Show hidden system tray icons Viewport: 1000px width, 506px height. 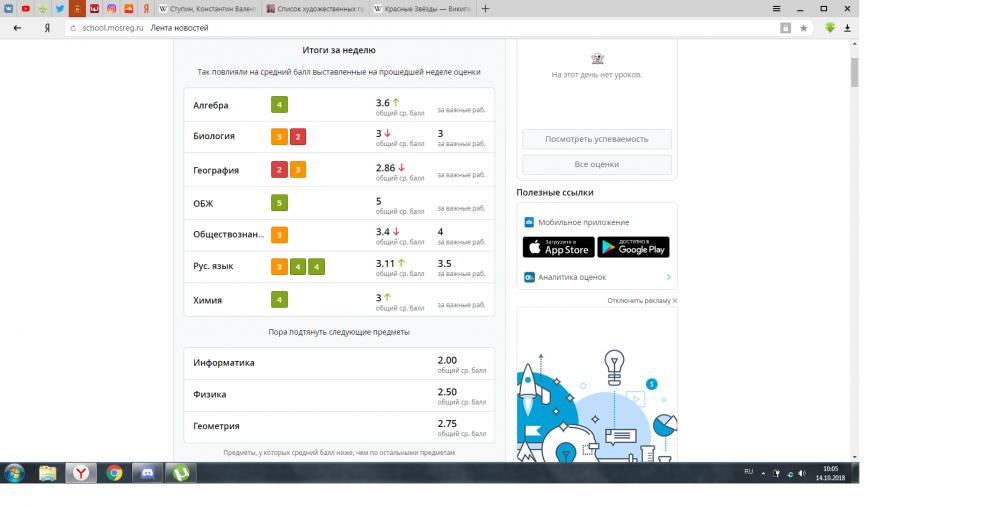point(763,473)
